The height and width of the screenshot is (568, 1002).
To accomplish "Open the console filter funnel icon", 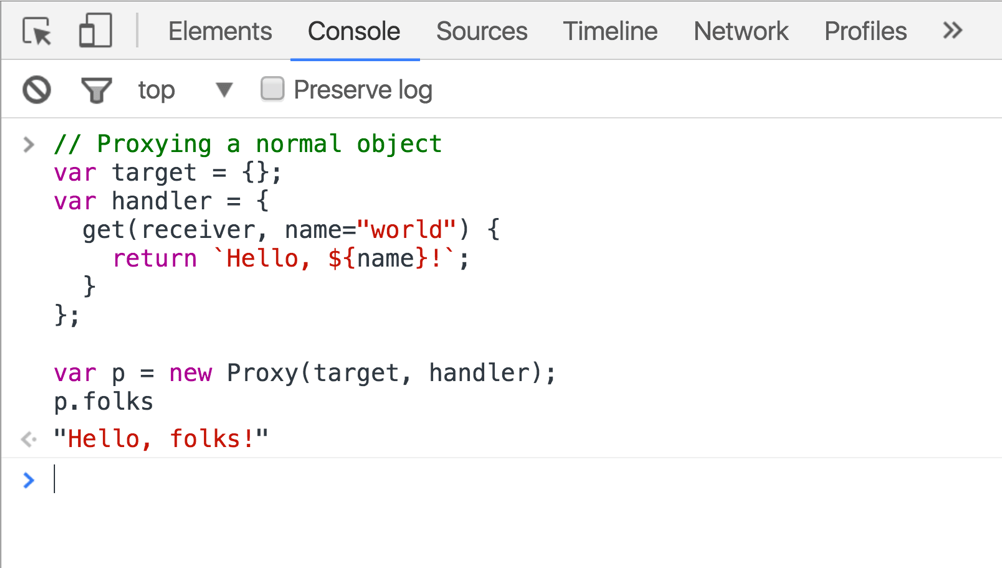I will click(x=96, y=90).
